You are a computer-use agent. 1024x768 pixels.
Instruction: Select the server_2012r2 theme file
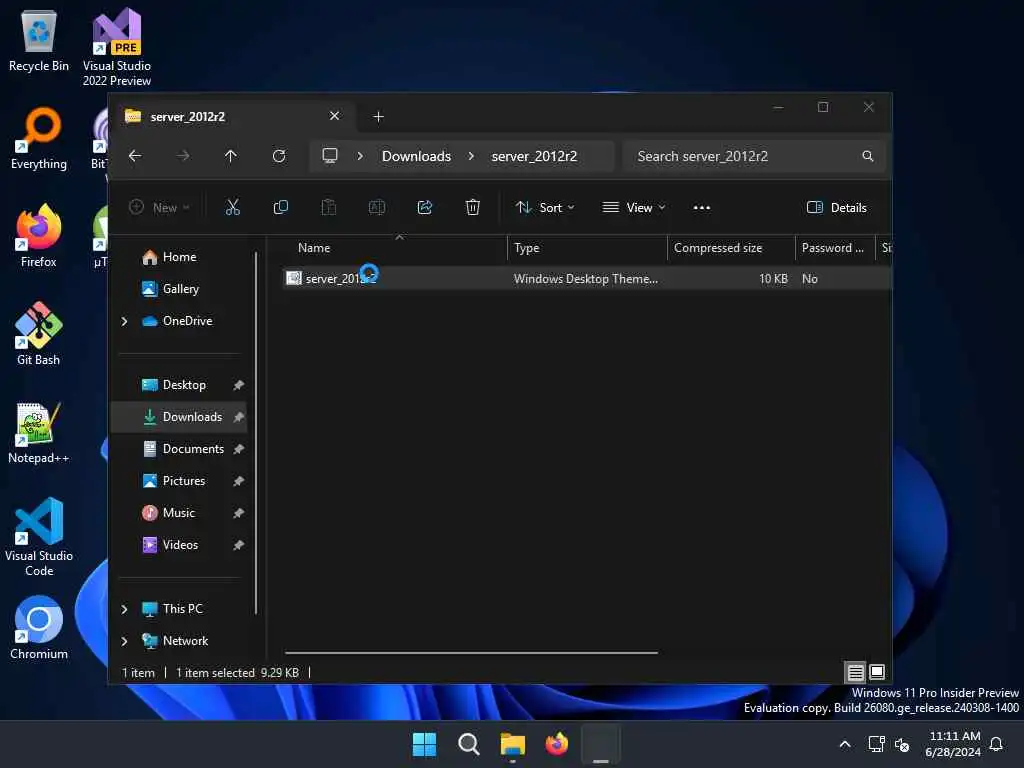586,279
